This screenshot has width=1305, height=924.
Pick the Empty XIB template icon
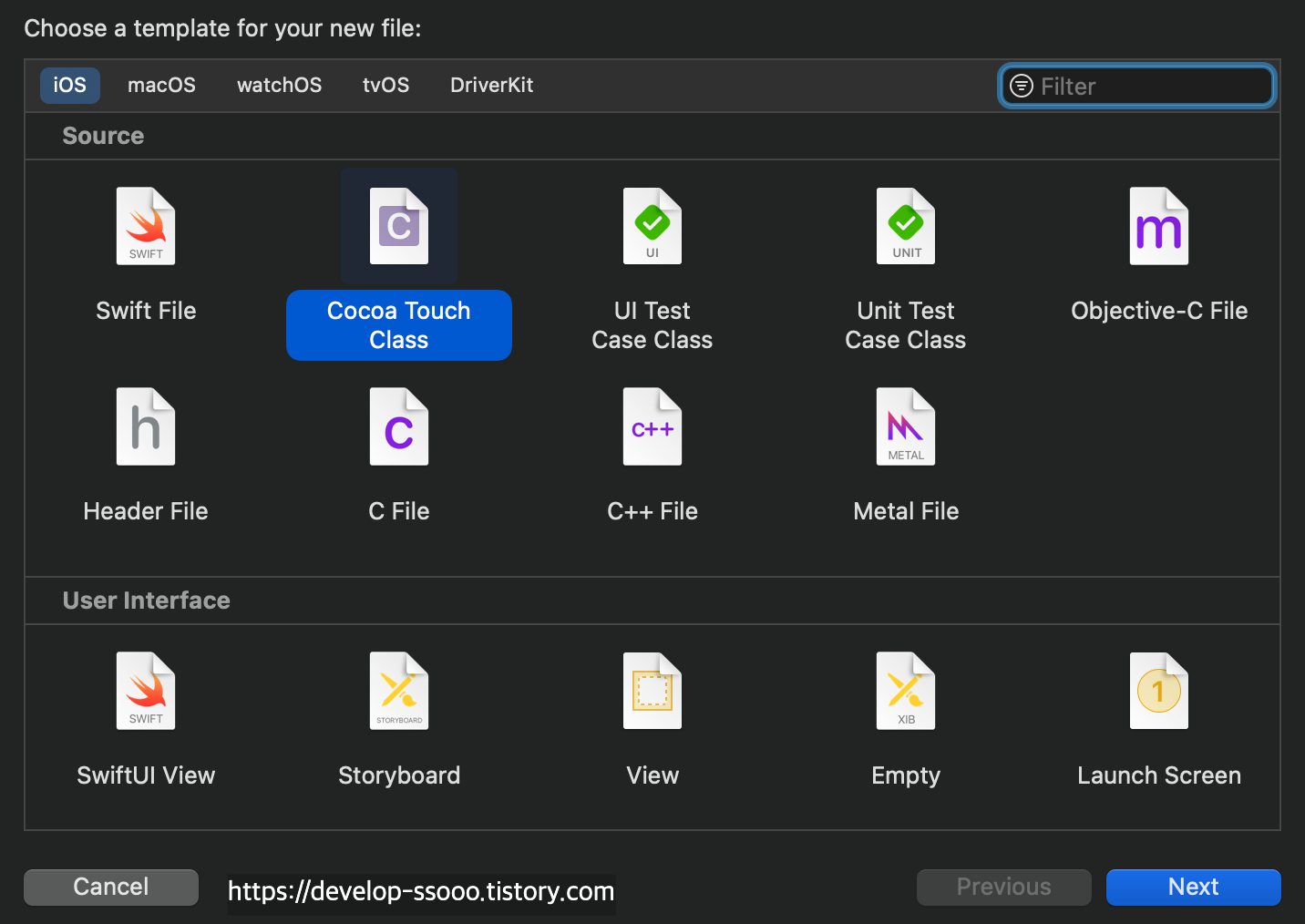click(x=906, y=691)
